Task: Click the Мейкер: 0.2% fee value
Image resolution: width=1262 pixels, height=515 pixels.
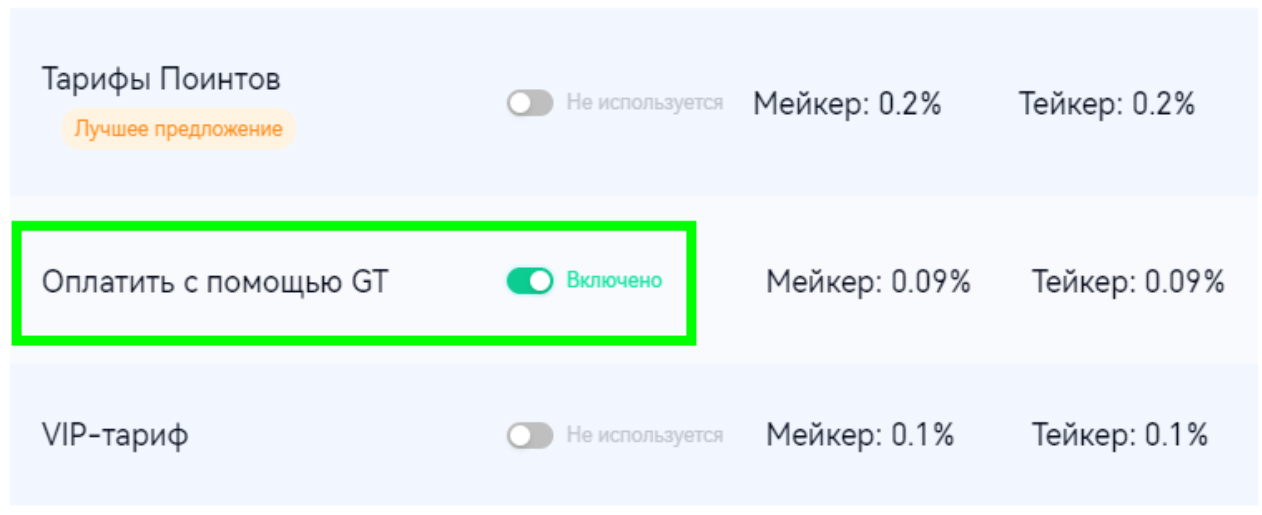Action: point(847,104)
